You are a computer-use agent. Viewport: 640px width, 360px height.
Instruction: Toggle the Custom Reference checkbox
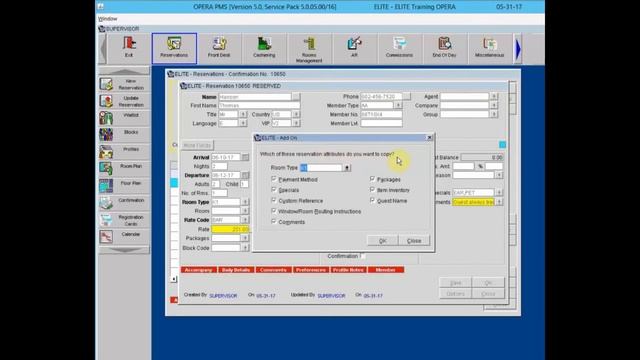[x=274, y=200]
